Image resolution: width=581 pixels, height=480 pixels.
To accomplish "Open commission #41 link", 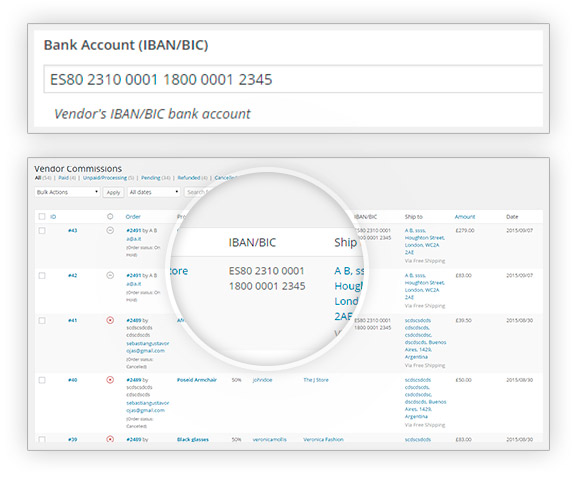I will coord(73,320).
